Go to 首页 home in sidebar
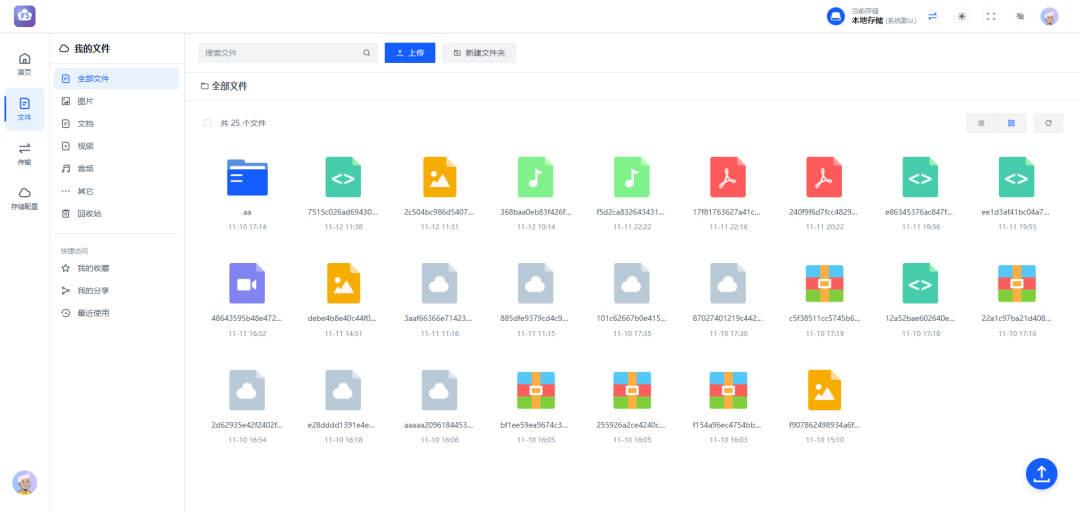 click(24, 64)
